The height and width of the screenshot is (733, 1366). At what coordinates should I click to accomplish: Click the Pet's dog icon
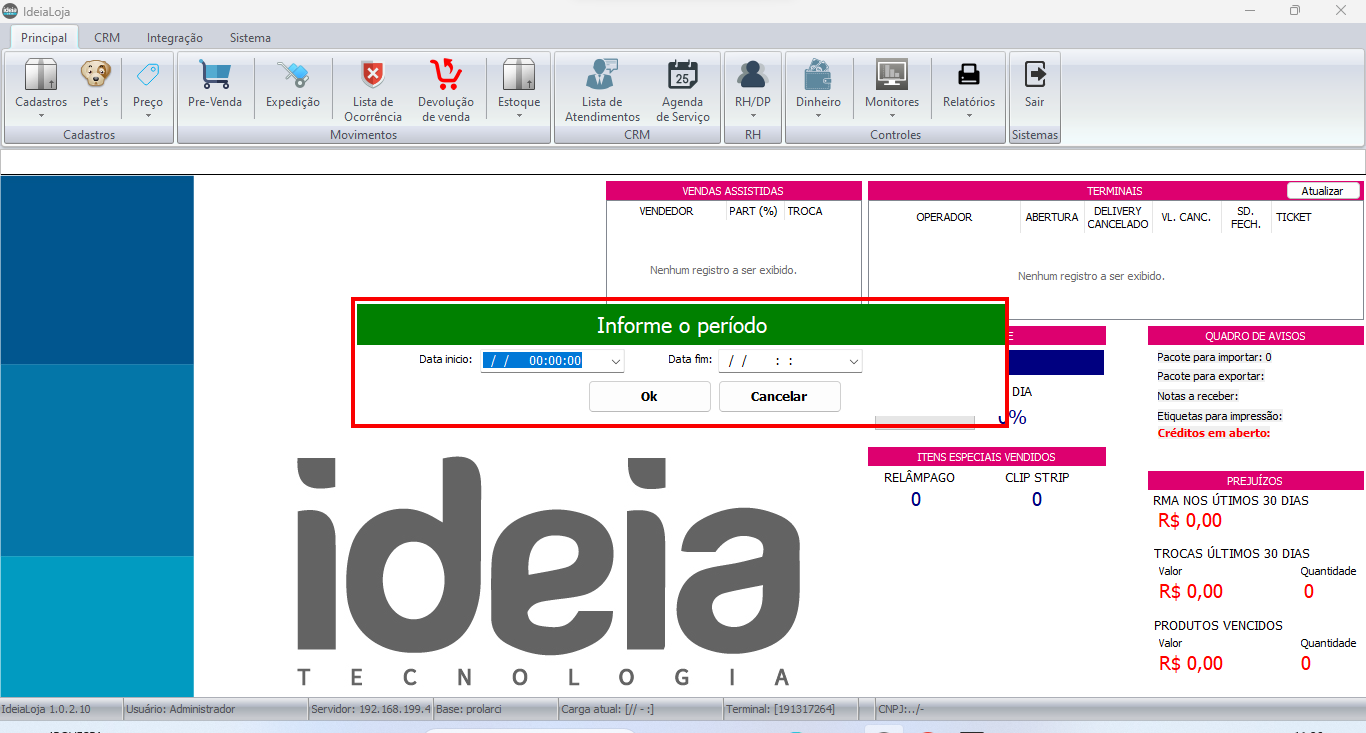(96, 76)
